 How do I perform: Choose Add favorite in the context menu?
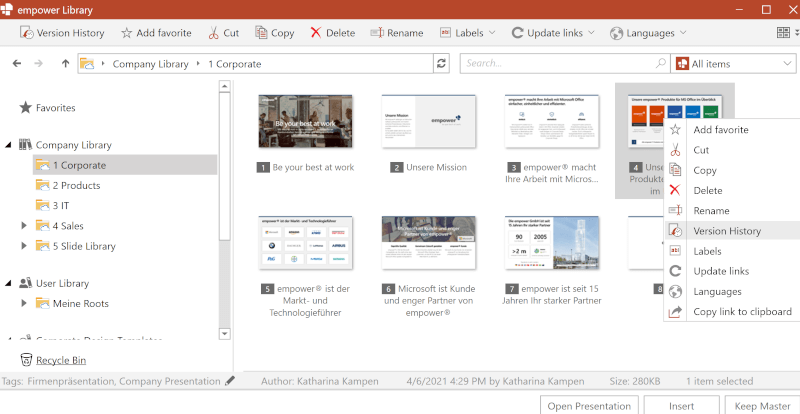tap(732, 130)
